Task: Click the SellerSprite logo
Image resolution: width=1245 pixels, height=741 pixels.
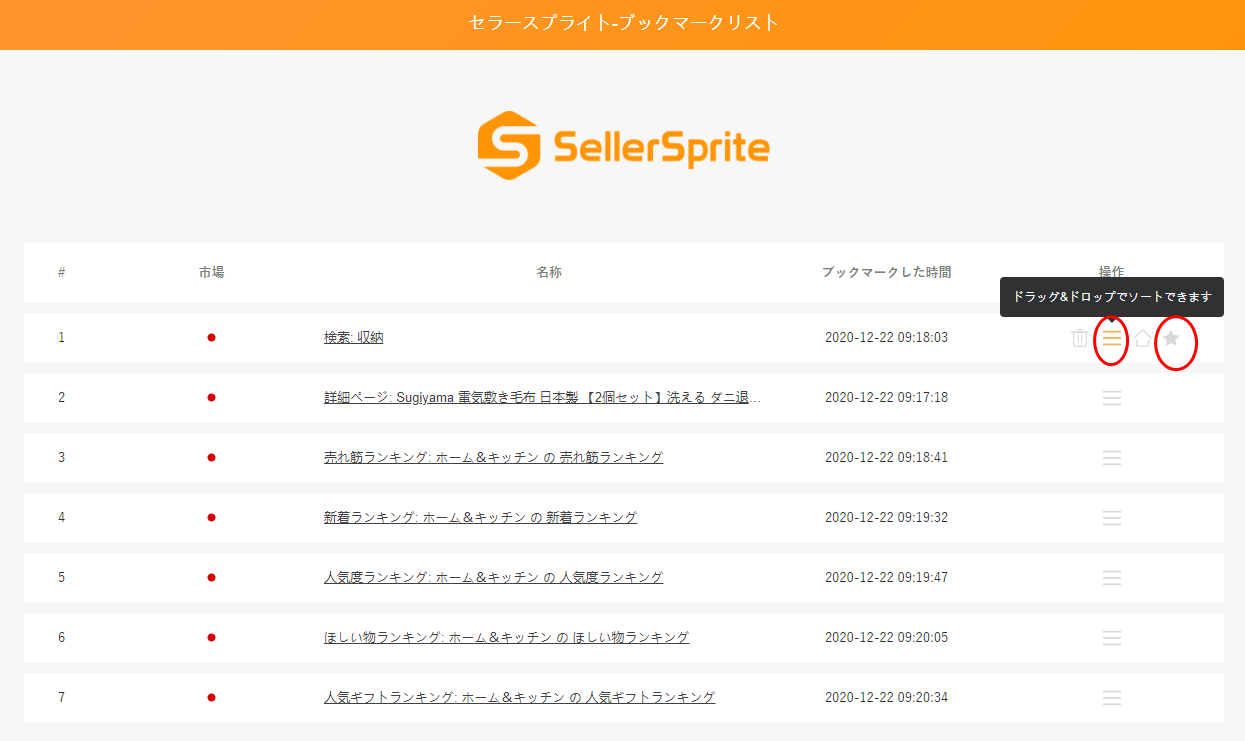Action: tap(623, 146)
